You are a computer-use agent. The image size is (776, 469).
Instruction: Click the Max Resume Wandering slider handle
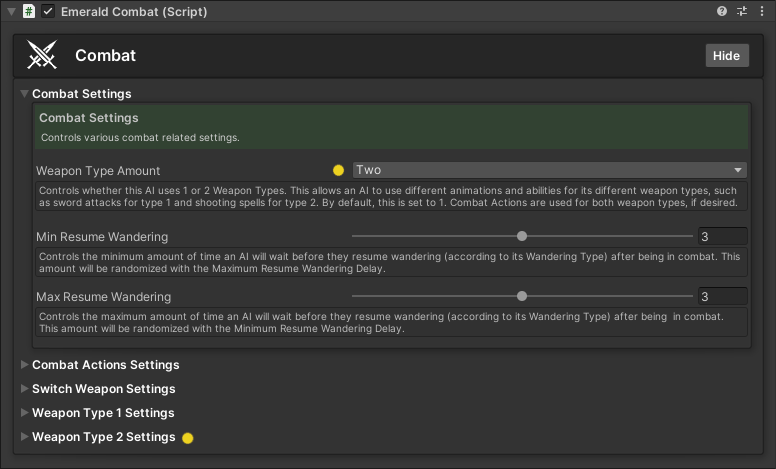[x=522, y=297]
